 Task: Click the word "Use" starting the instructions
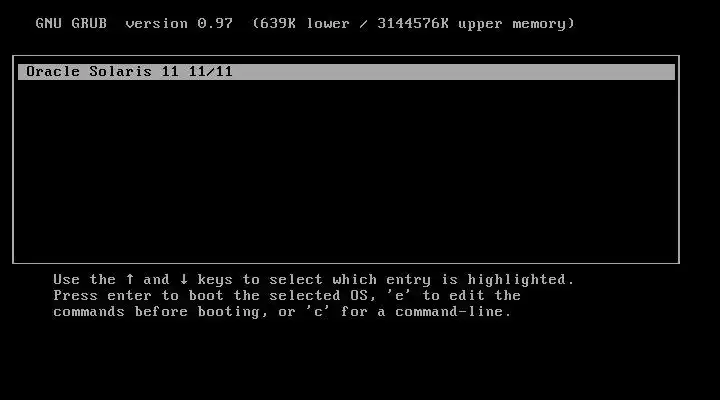click(x=67, y=279)
